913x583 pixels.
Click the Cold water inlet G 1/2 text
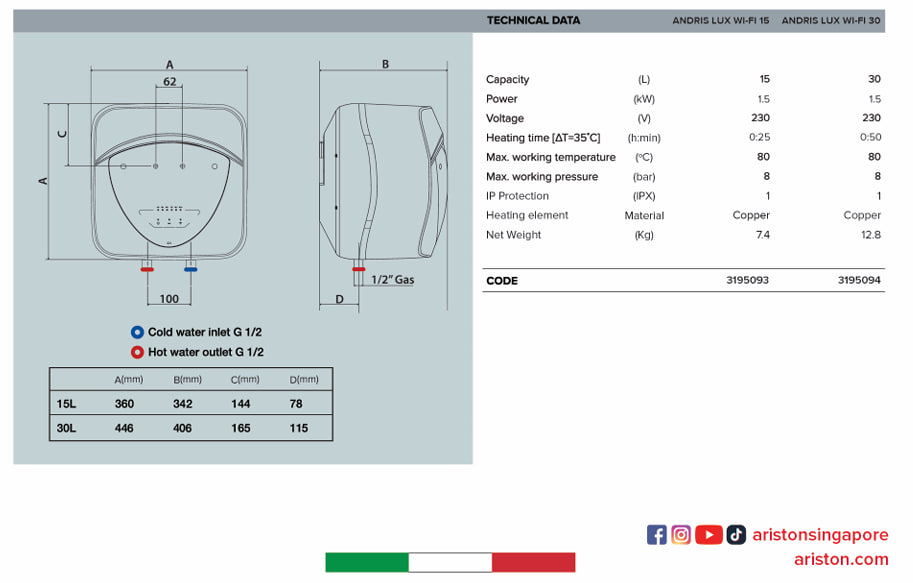click(x=205, y=333)
